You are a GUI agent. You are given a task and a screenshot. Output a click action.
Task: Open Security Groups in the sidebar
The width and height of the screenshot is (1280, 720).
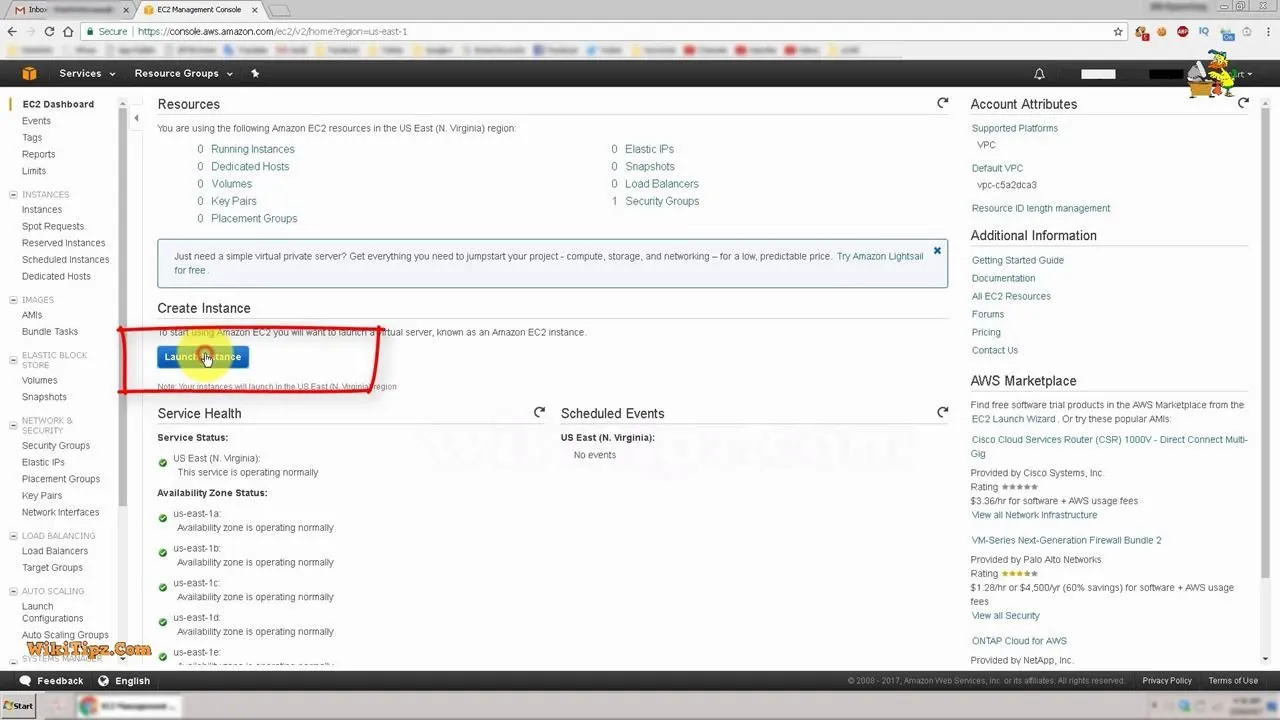point(56,445)
